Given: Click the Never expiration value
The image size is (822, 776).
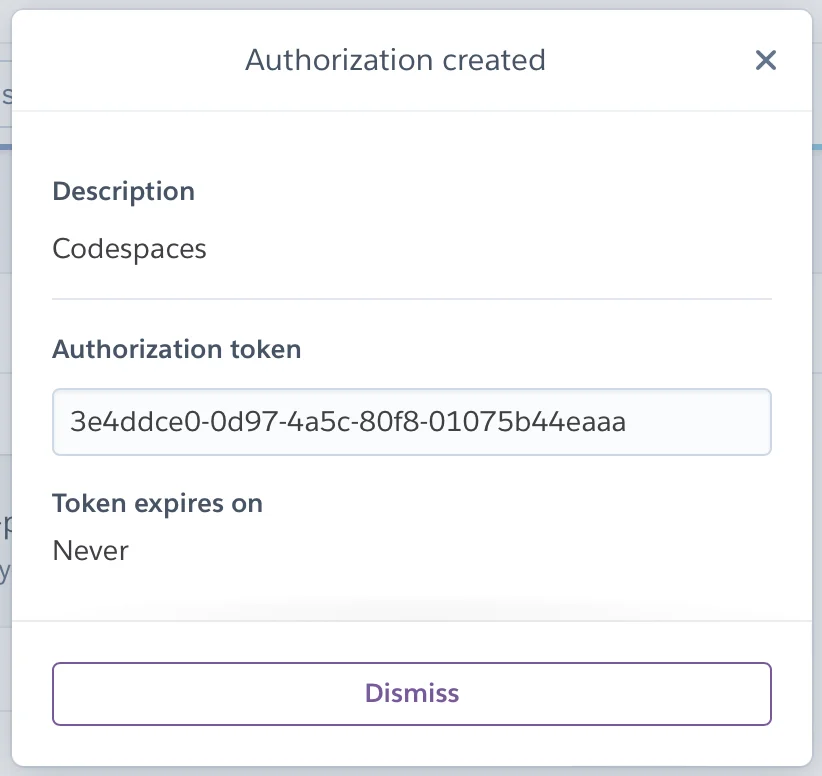Looking at the screenshot, I should tap(90, 550).
